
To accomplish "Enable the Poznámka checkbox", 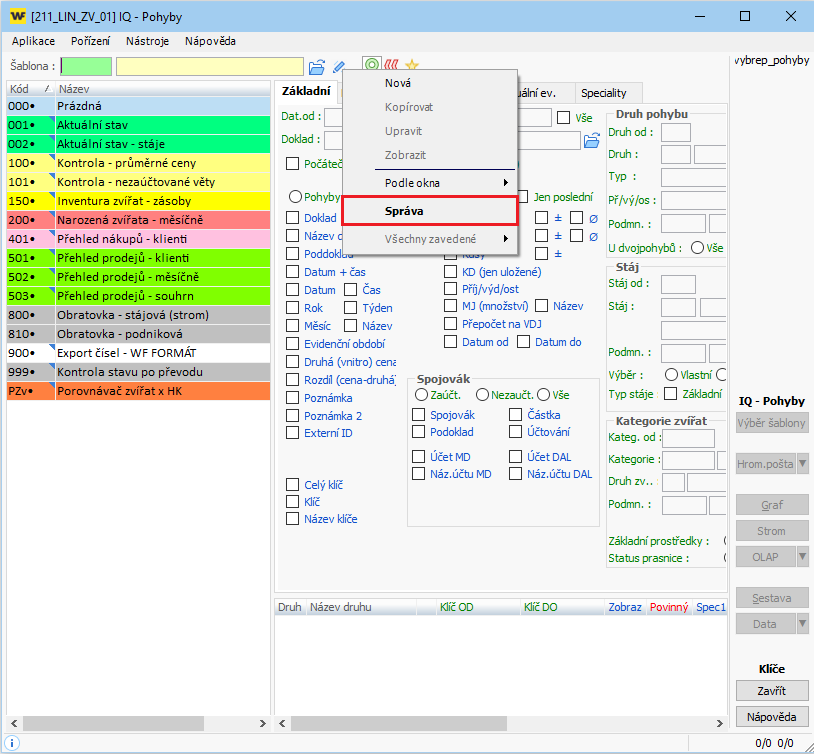I will click(x=293, y=398).
